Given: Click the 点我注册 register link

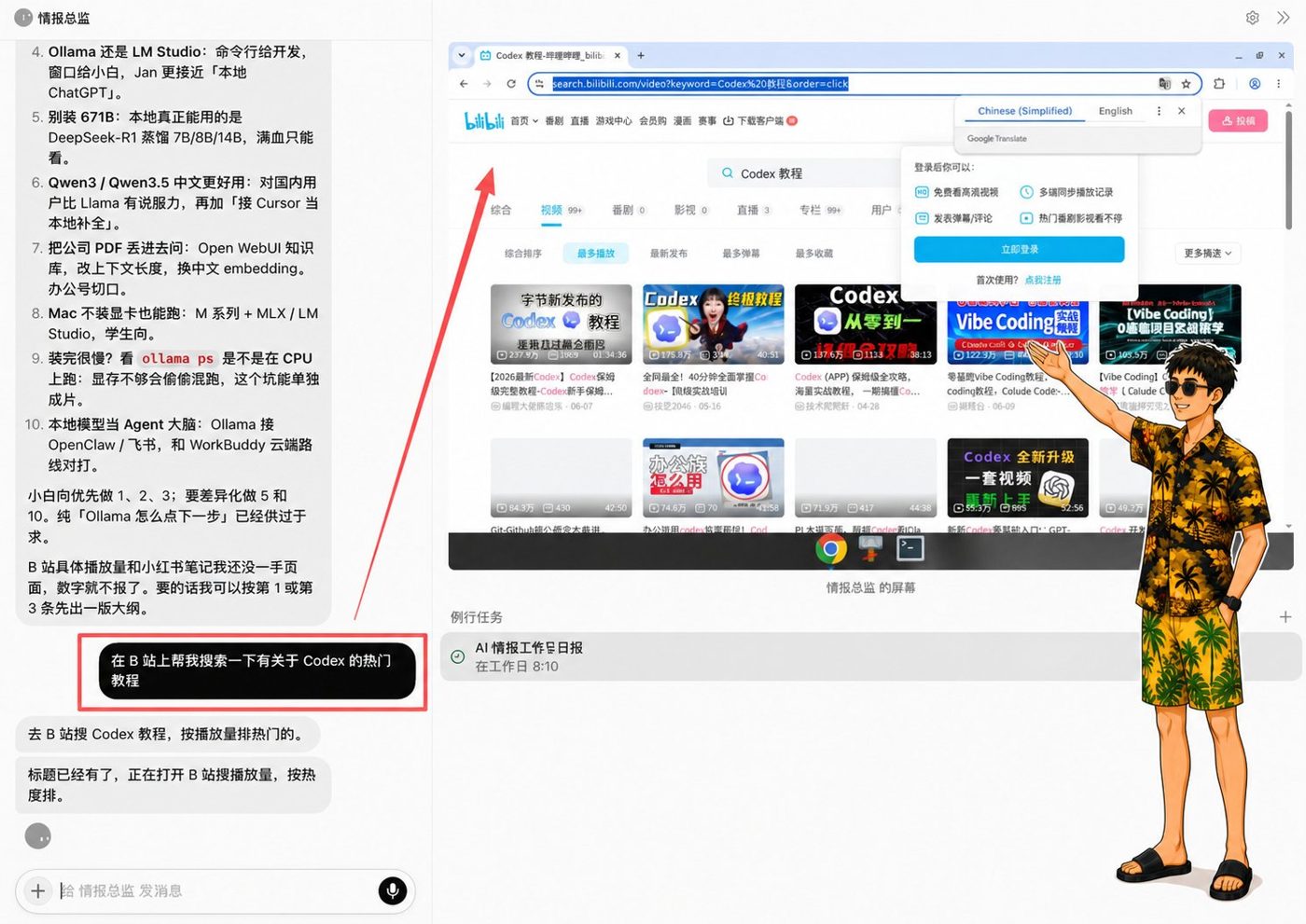Looking at the screenshot, I should click(1043, 280).
